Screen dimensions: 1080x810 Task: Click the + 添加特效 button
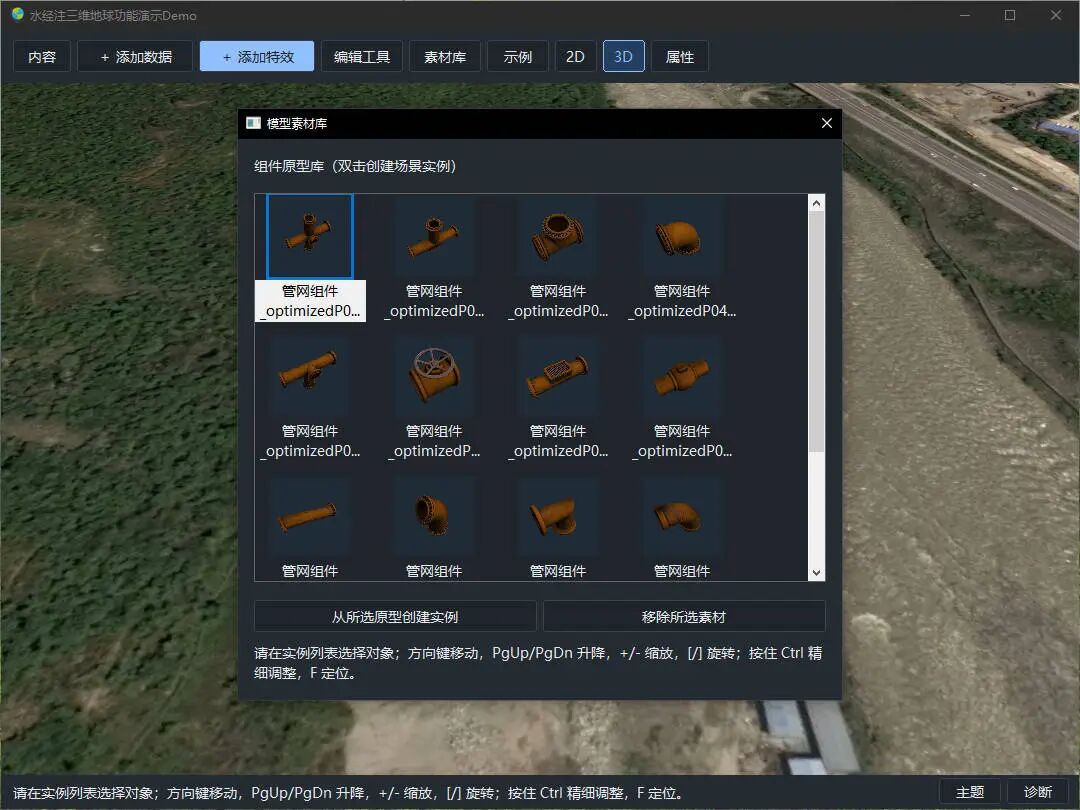pos(257,56)
